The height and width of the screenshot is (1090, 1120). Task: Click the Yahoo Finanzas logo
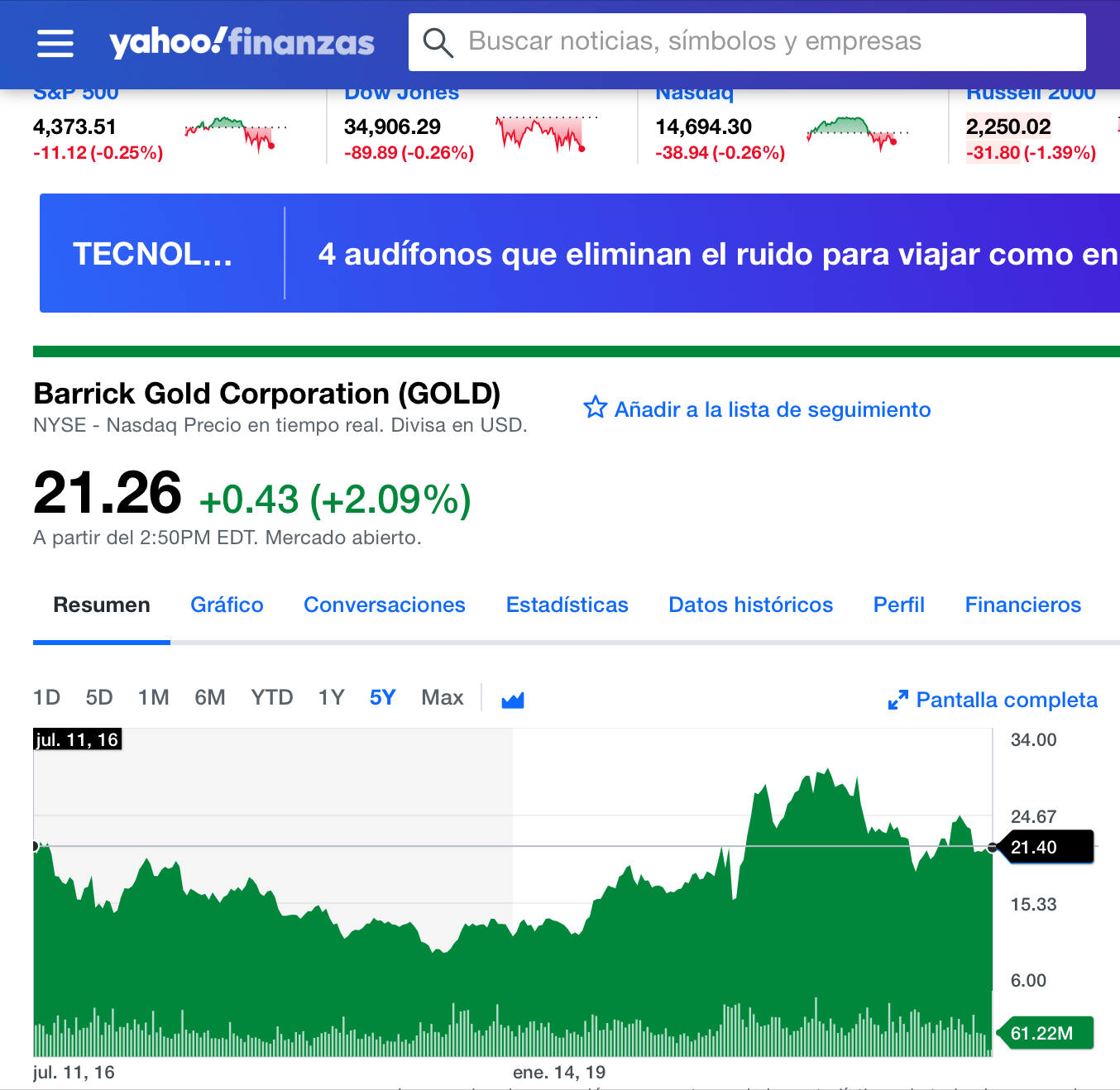tap(242, 42)
